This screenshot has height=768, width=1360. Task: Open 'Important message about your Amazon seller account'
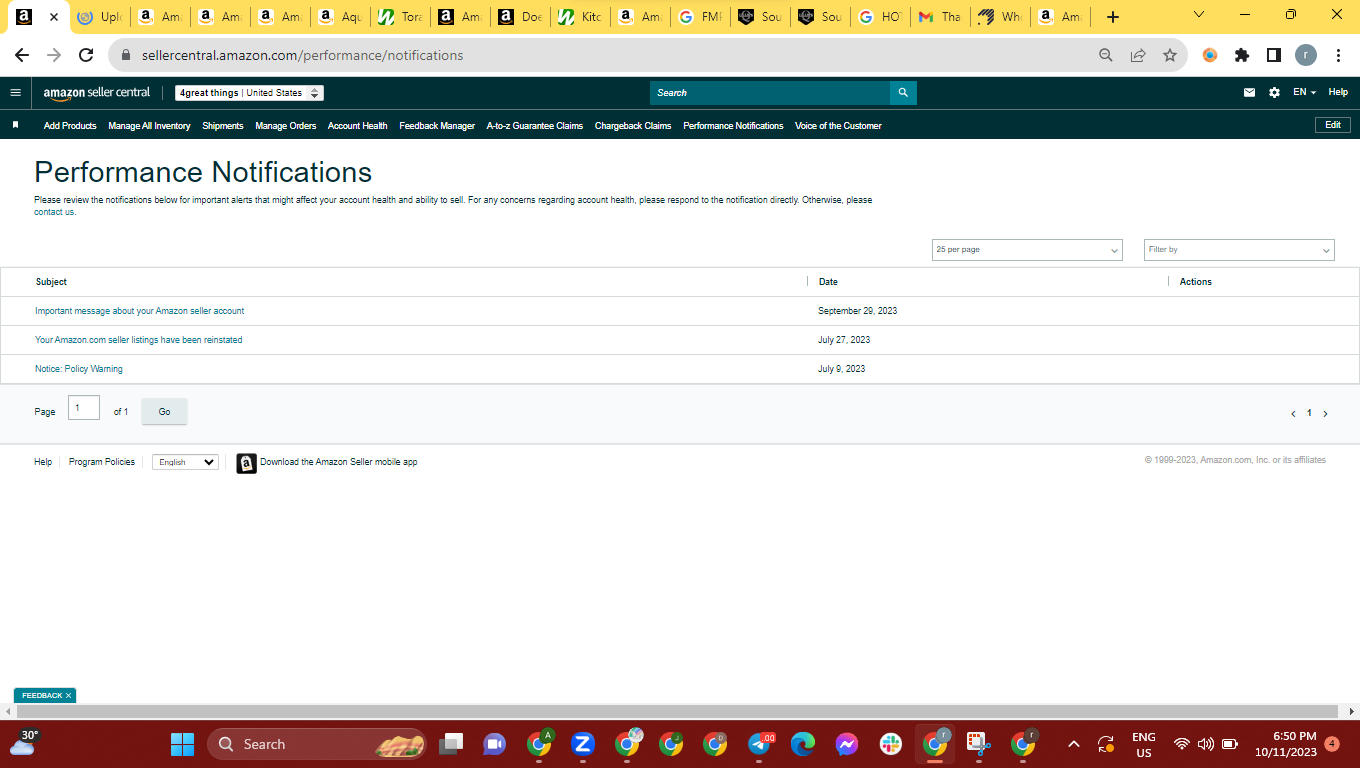click(140, 311)
